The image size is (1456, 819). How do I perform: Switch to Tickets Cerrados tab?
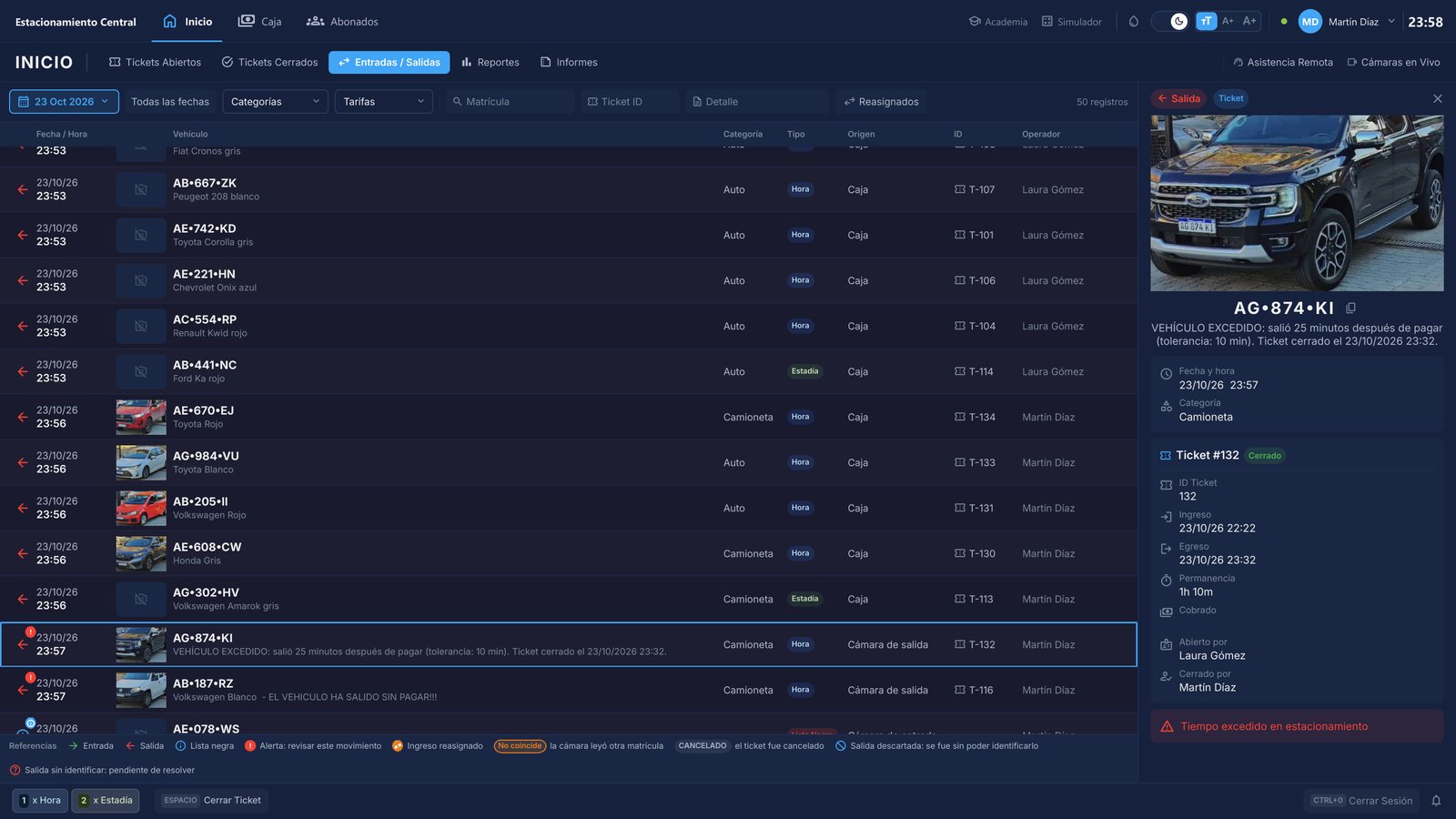point(269,62)
